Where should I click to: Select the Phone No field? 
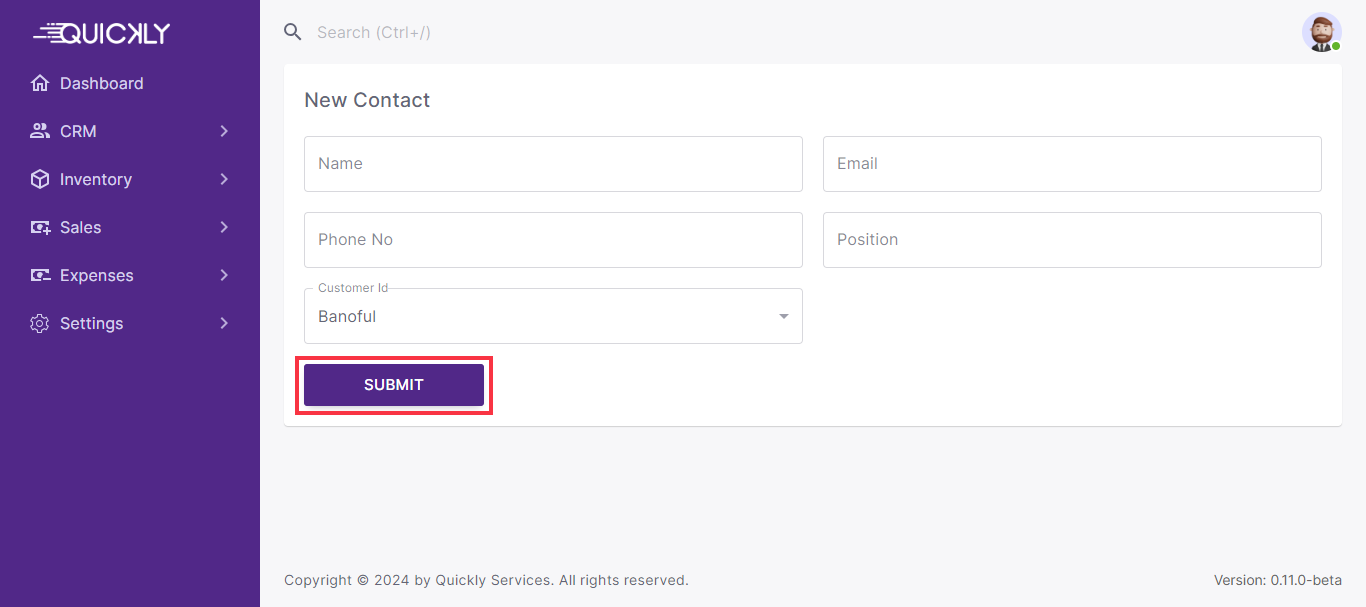coord(553,240)
